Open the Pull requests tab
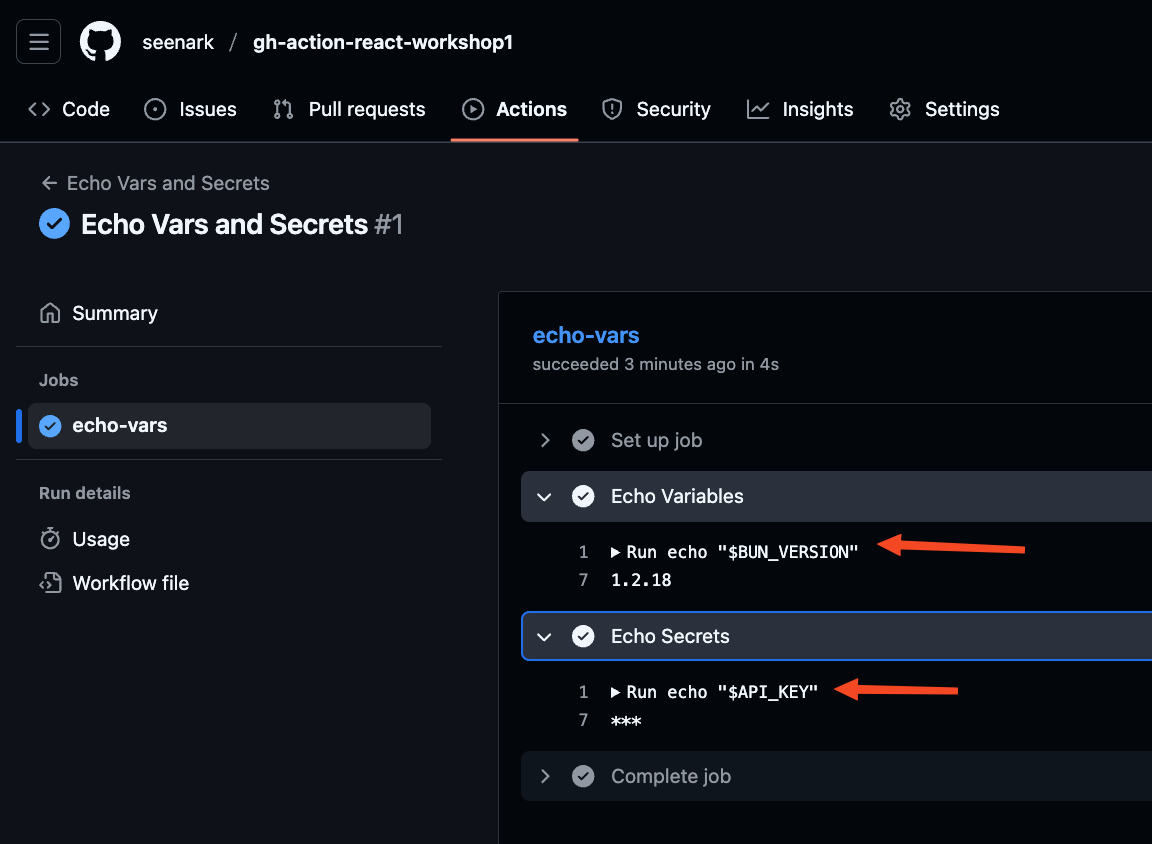Image resolution: width=1152 pixels, height=844 pixels. pyautogui.click(x=349, y=109)
